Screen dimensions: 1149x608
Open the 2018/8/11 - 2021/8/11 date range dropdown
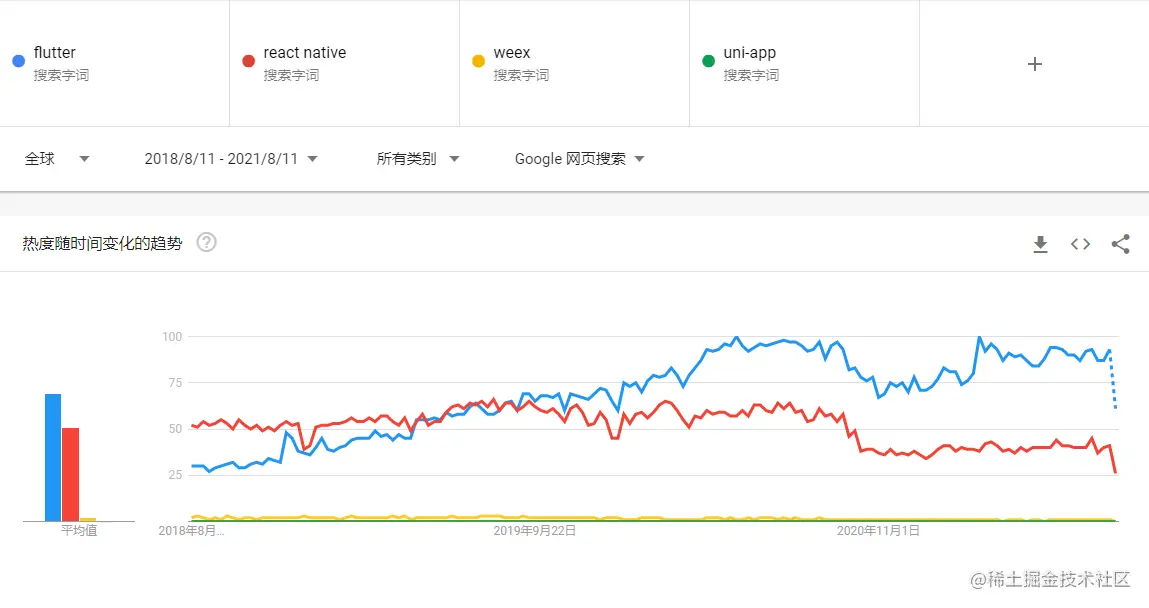click(231, 159)
